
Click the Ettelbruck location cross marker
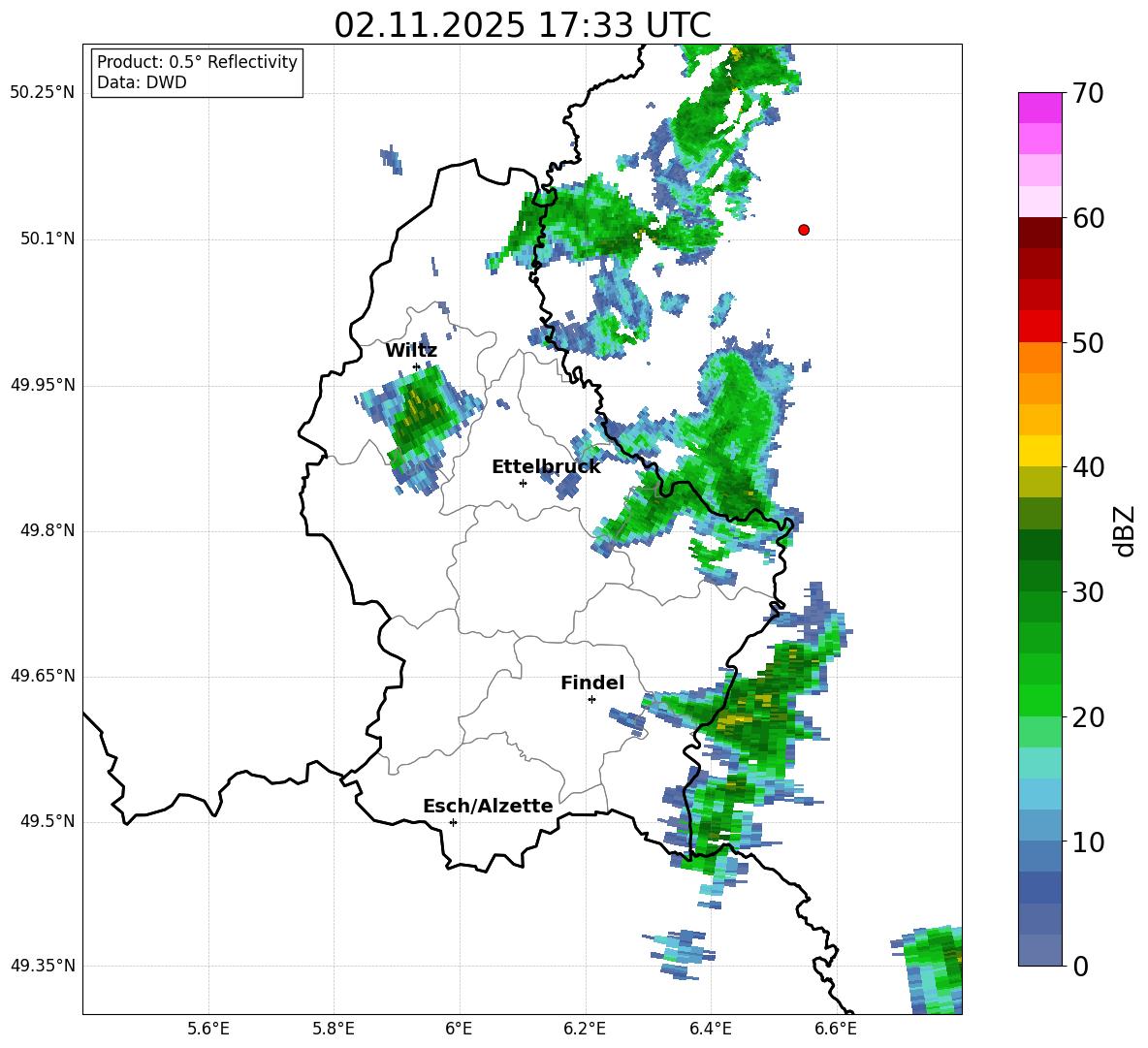[x=523, y=483]
